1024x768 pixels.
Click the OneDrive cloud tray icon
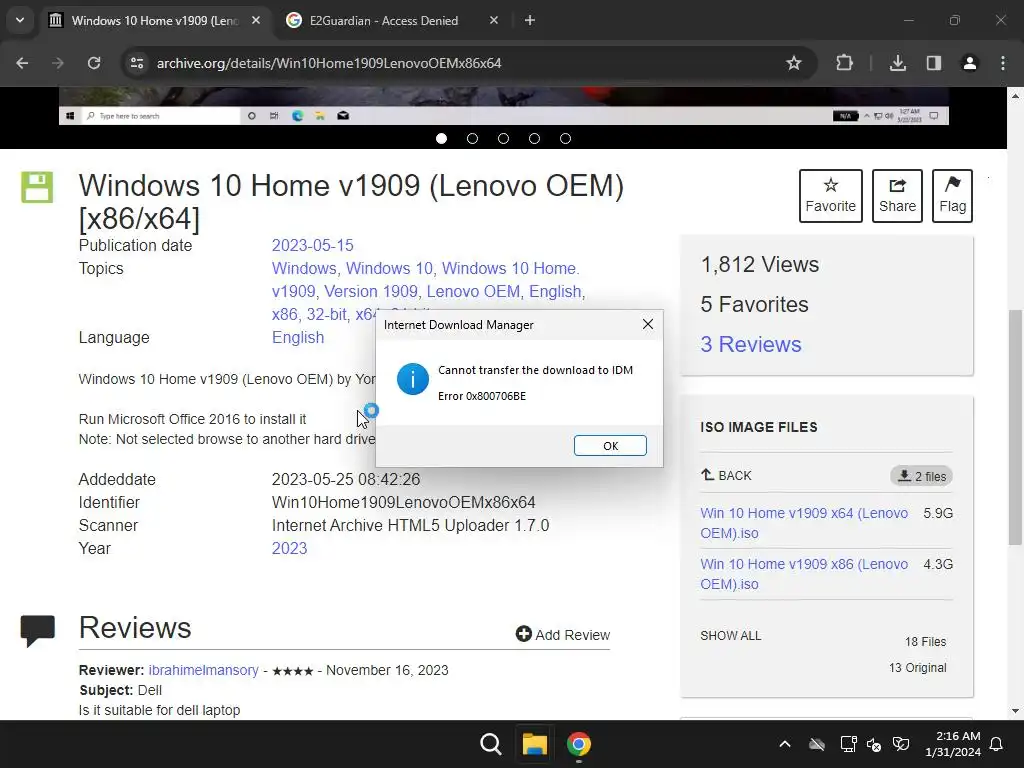coord(816,744)
